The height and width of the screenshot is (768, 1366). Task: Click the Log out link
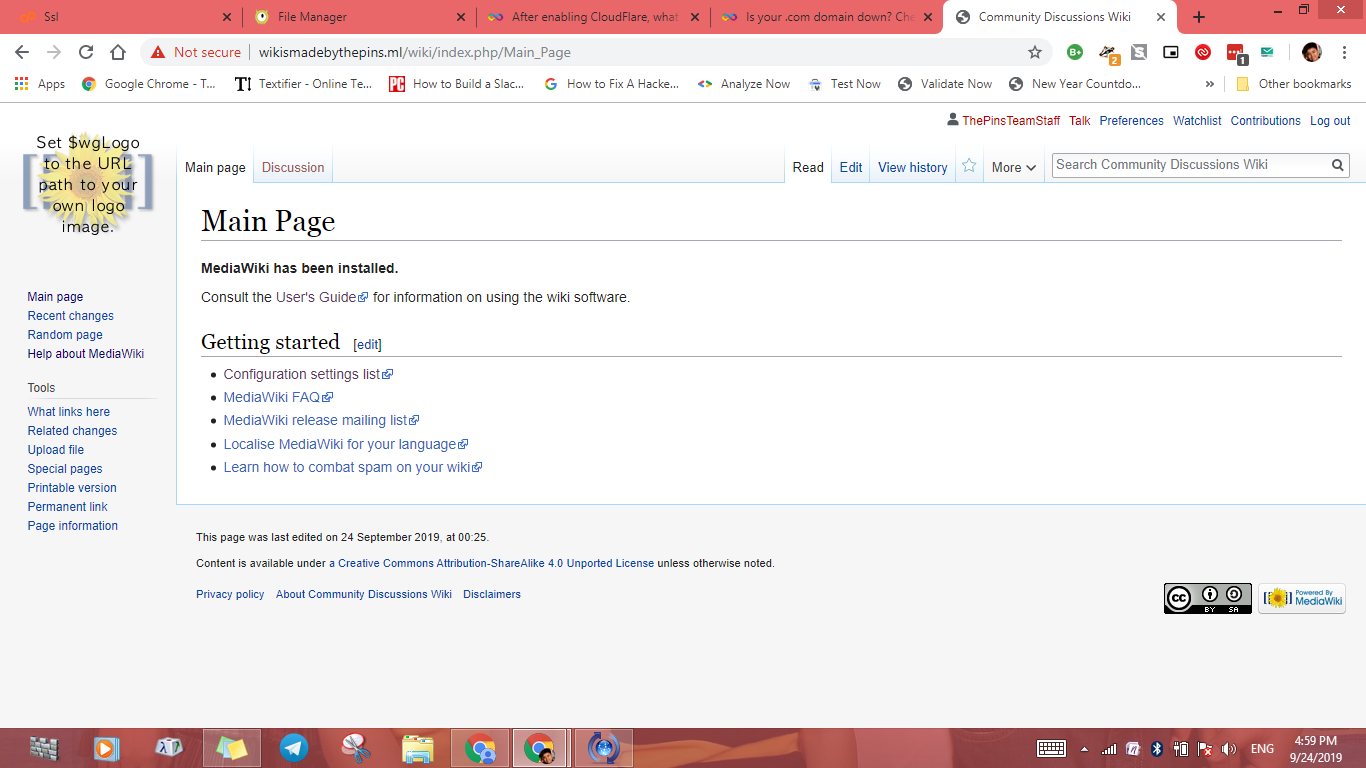click(x=1329, y=121)
